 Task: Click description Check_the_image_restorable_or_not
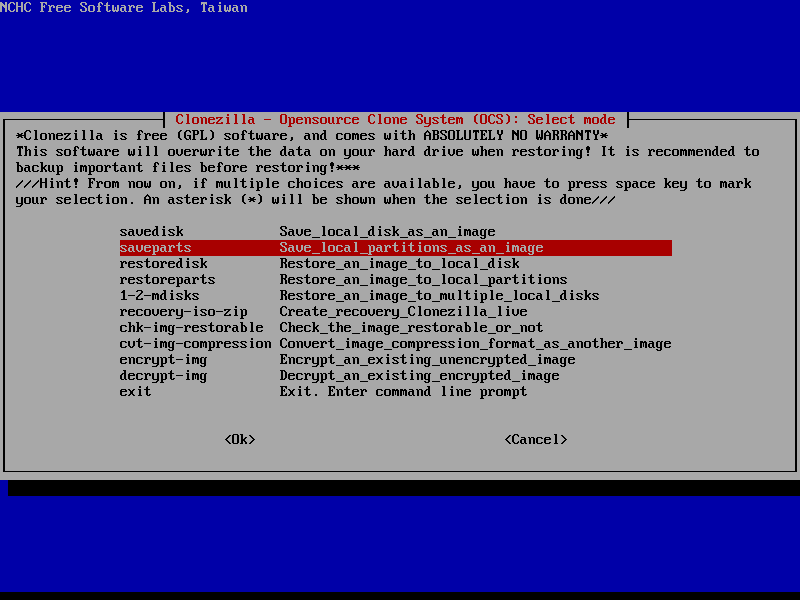[x=411, y=328]
